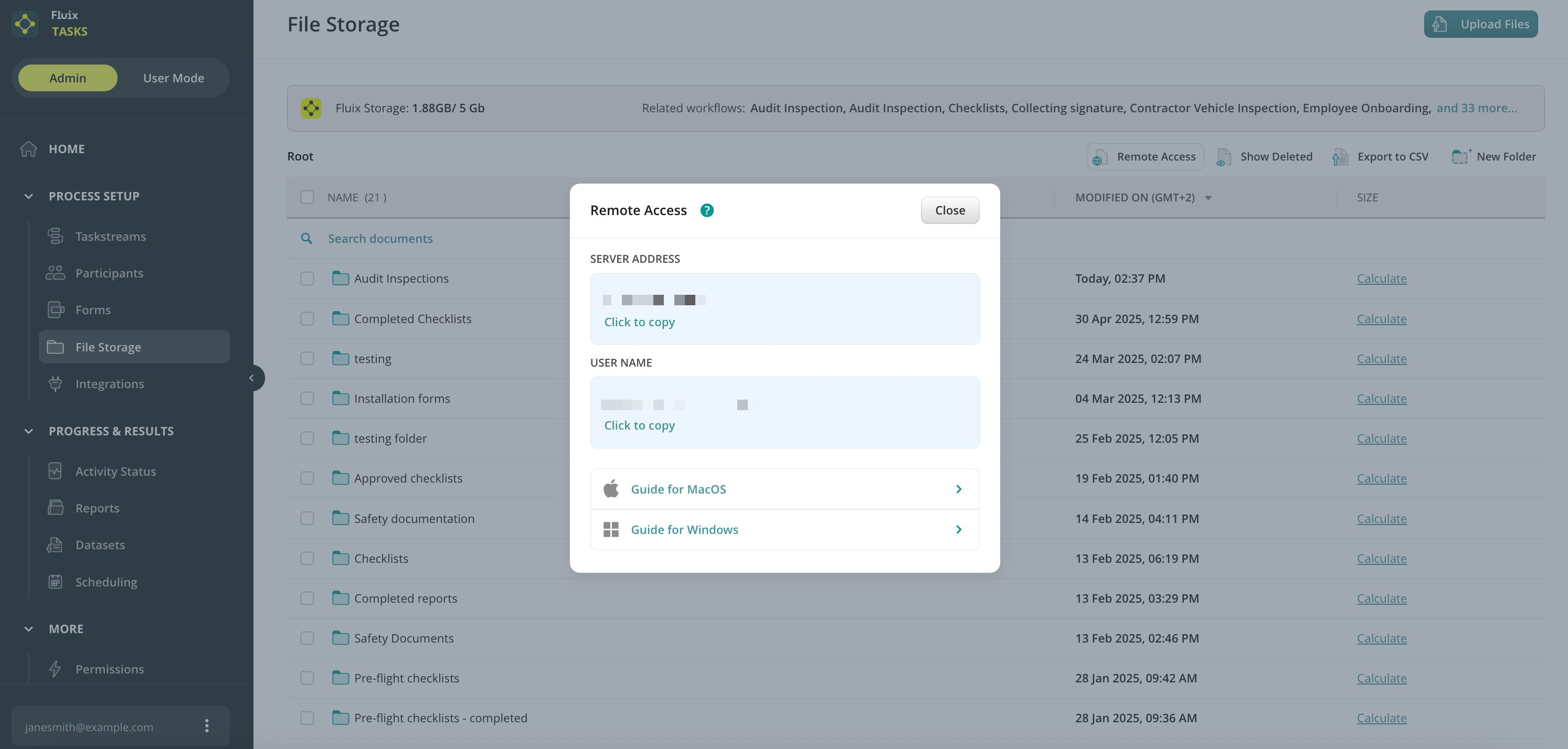Click the Fluix Tasks logo icon
The width and height of the screenshot is (1568, 749).
(x=25, y=24)
